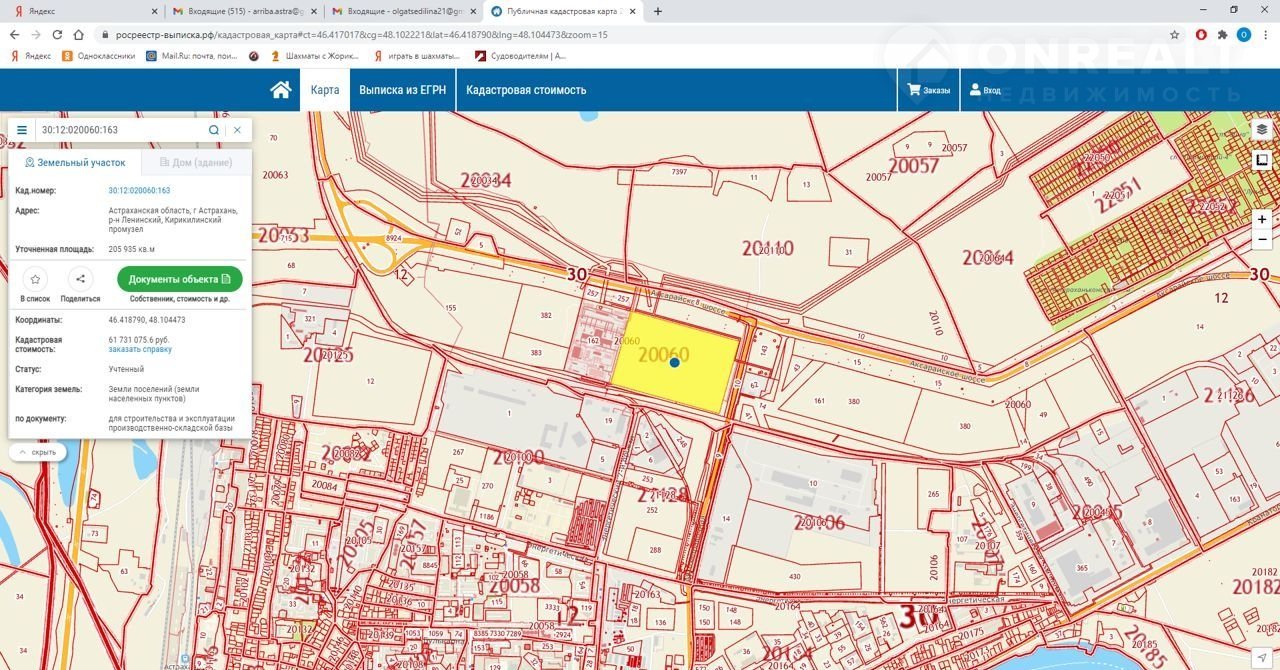Bookmark this page with browser star icon
The width and height of the screenshot is (1280, 670).
click(x=1175, y=34)
